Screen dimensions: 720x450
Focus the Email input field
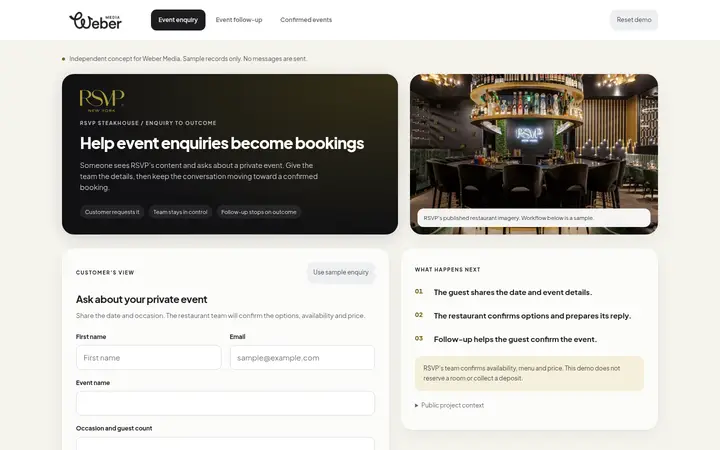pyautogui.click(x=302, y=357)
